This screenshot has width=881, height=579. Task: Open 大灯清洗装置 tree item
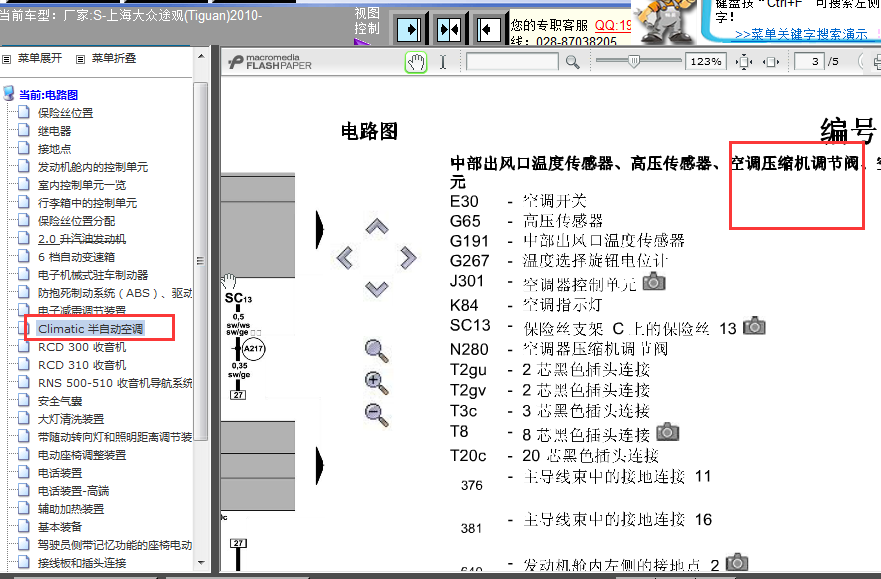71,419
